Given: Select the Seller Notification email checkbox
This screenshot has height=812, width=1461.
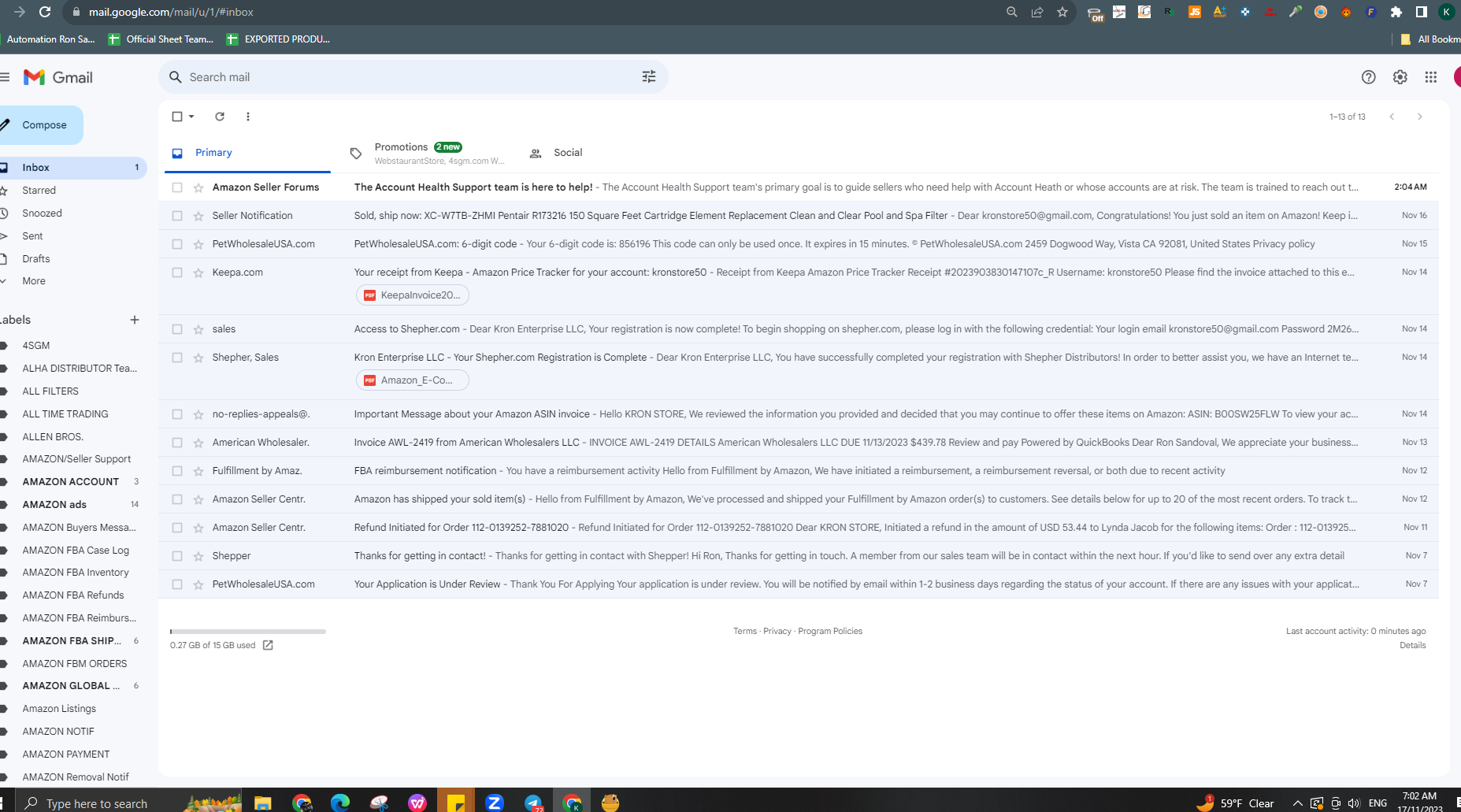Looking at the screenshot, I should click(x=177, y=216).
